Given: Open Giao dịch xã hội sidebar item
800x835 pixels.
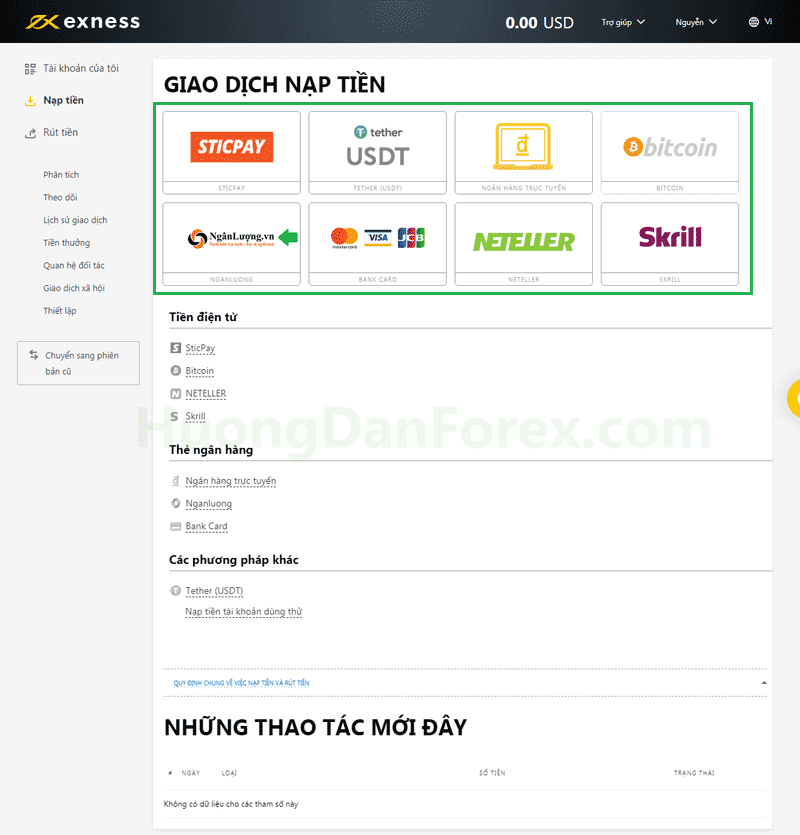Looking at the screenshot, I should (x=74, y=288).
